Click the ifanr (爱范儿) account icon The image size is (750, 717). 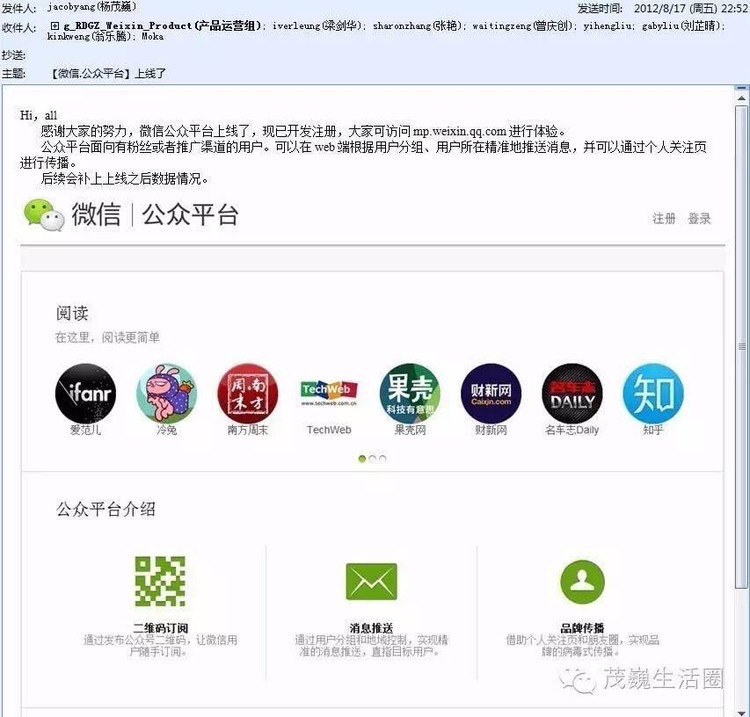click(85, 393)
